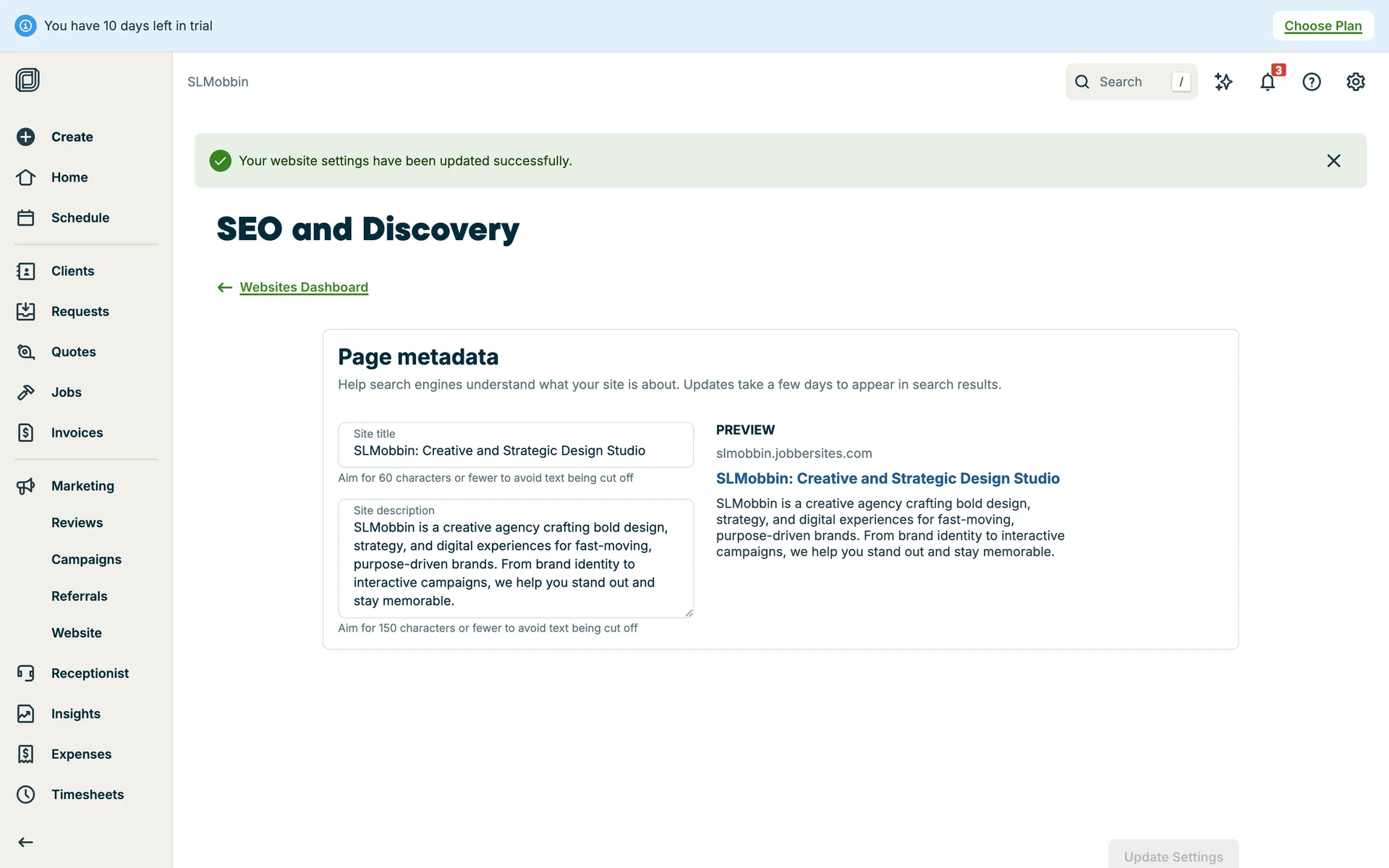Click the Create plus icon
1389x868 pixels.
pos(26,137)
